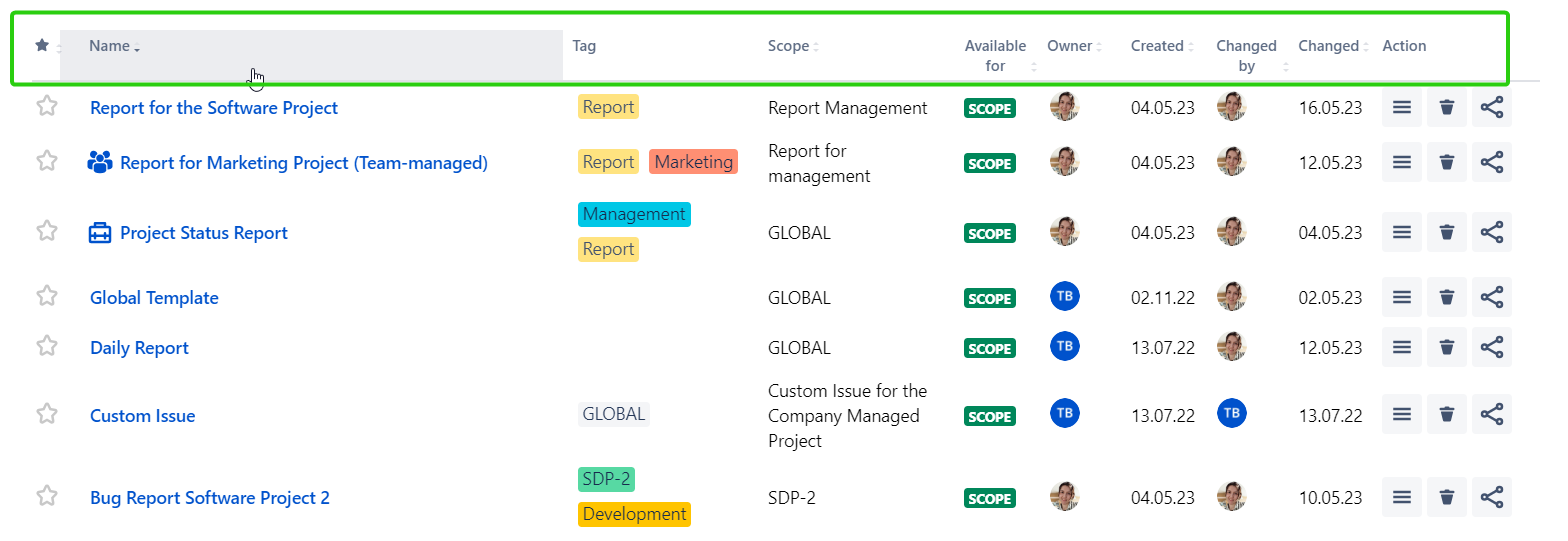Screen dimensions: 1568x541
Task: Toggle favorite star for Daily Report
Action: coord(47,346)
